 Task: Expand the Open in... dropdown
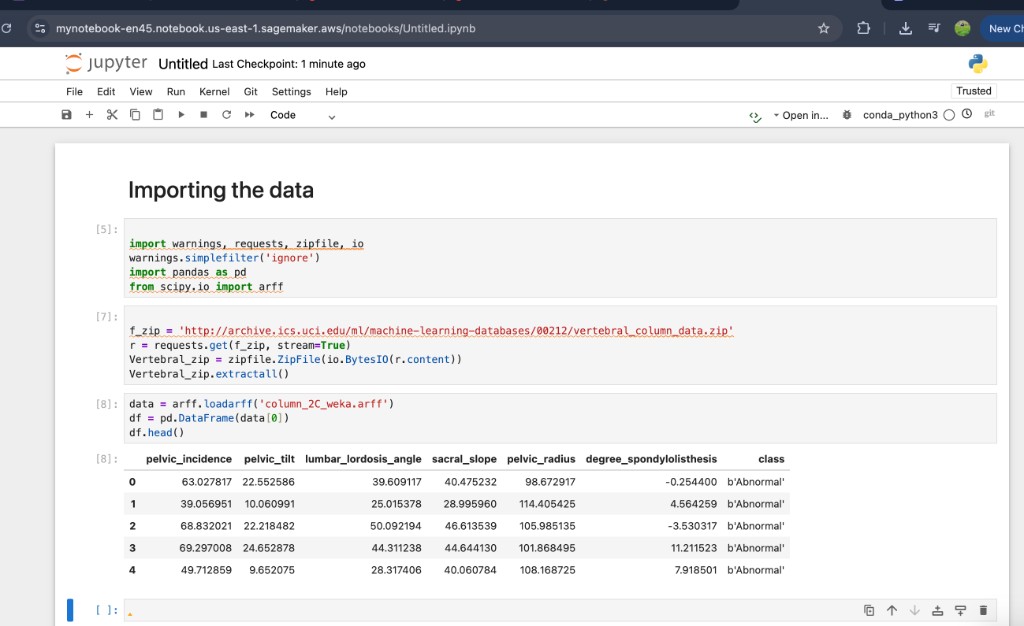[x=801, y=116]
